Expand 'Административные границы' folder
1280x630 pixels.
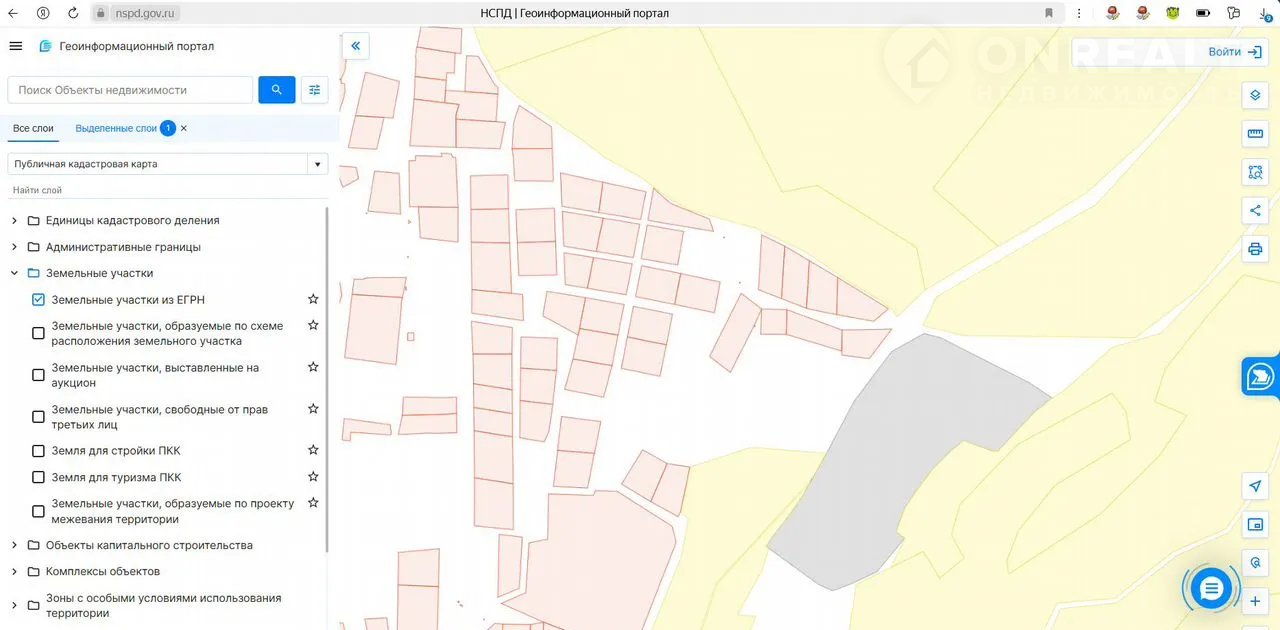point(14,247)
